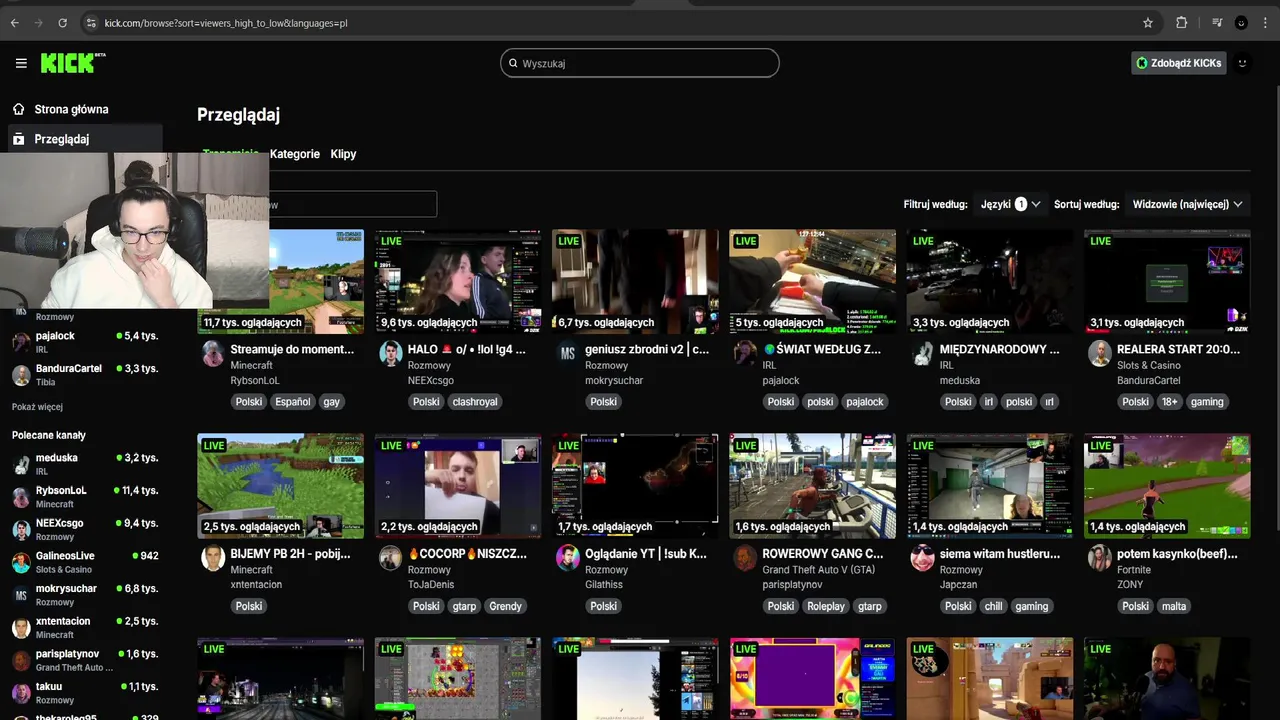Click the malta tag on ZONY stream
The height and width of the screenshot is (720, 1280).
[x=1173, y=606]
